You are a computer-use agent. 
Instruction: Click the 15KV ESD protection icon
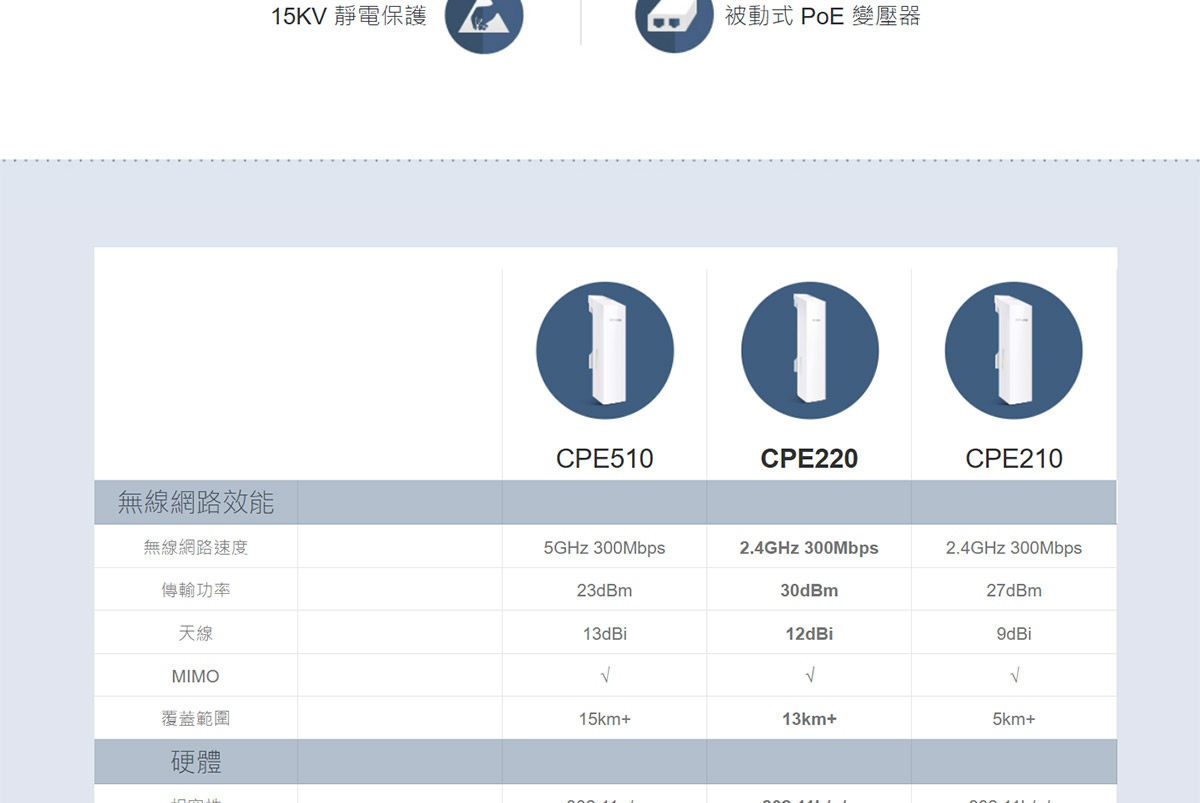coord(483,20)
